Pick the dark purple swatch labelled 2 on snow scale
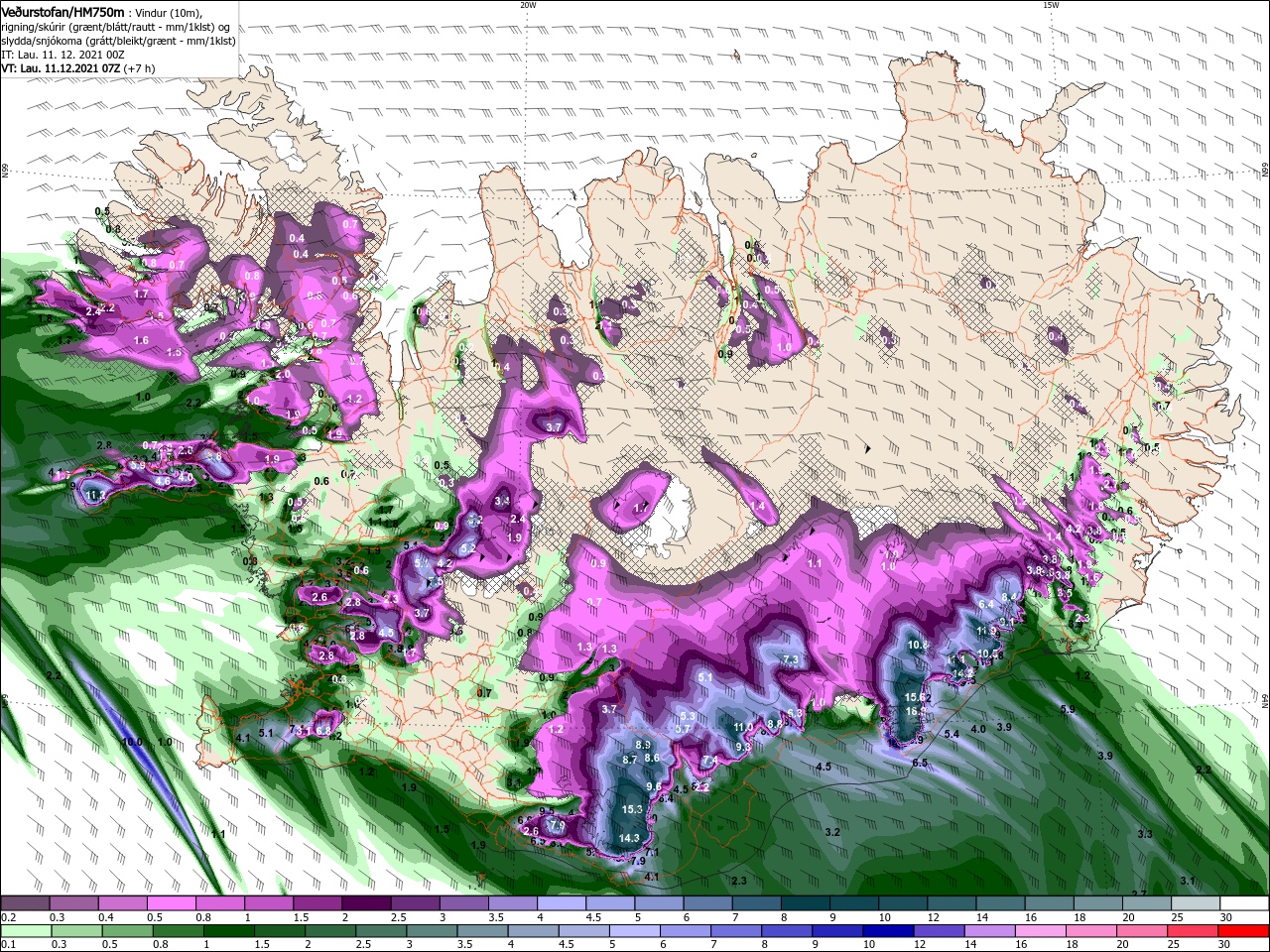The width and height of the screenshot is (1270, 952). click(x=366, y=904)
